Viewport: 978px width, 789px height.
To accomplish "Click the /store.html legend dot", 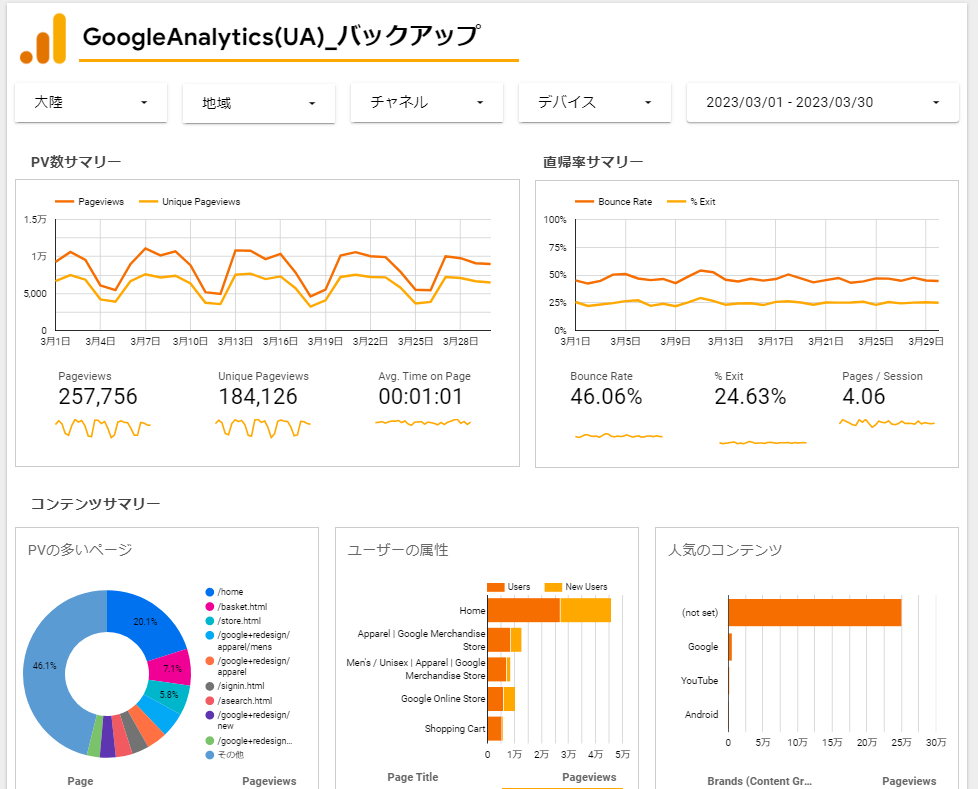I will coord(210,621).
